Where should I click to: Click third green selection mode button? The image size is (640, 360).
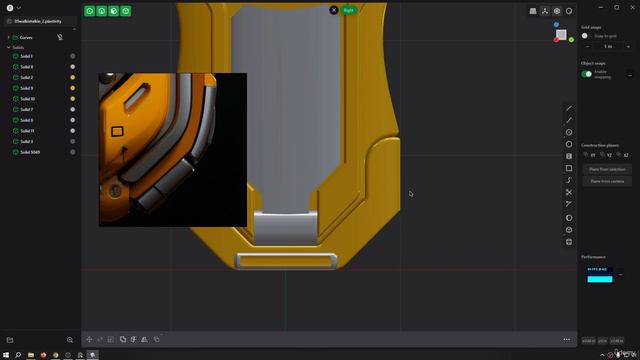click(x=113, y=11)
